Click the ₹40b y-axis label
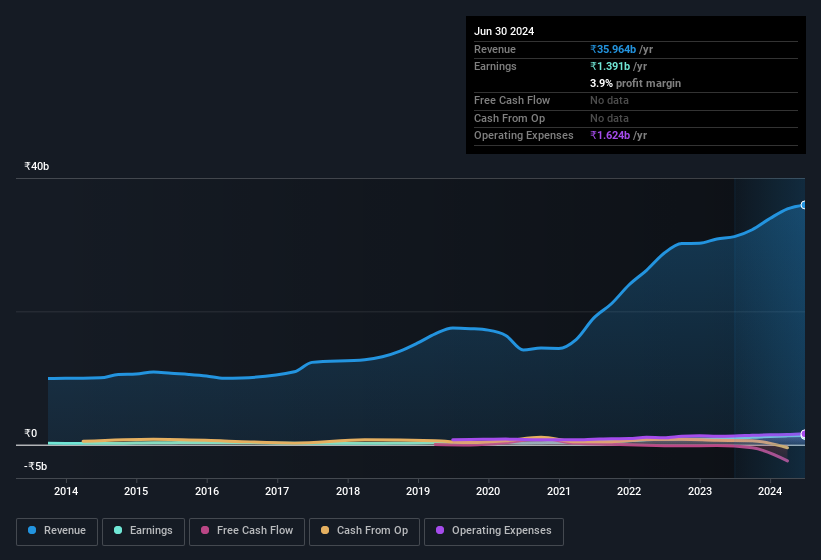821x560 pixels. pos(37,166)
